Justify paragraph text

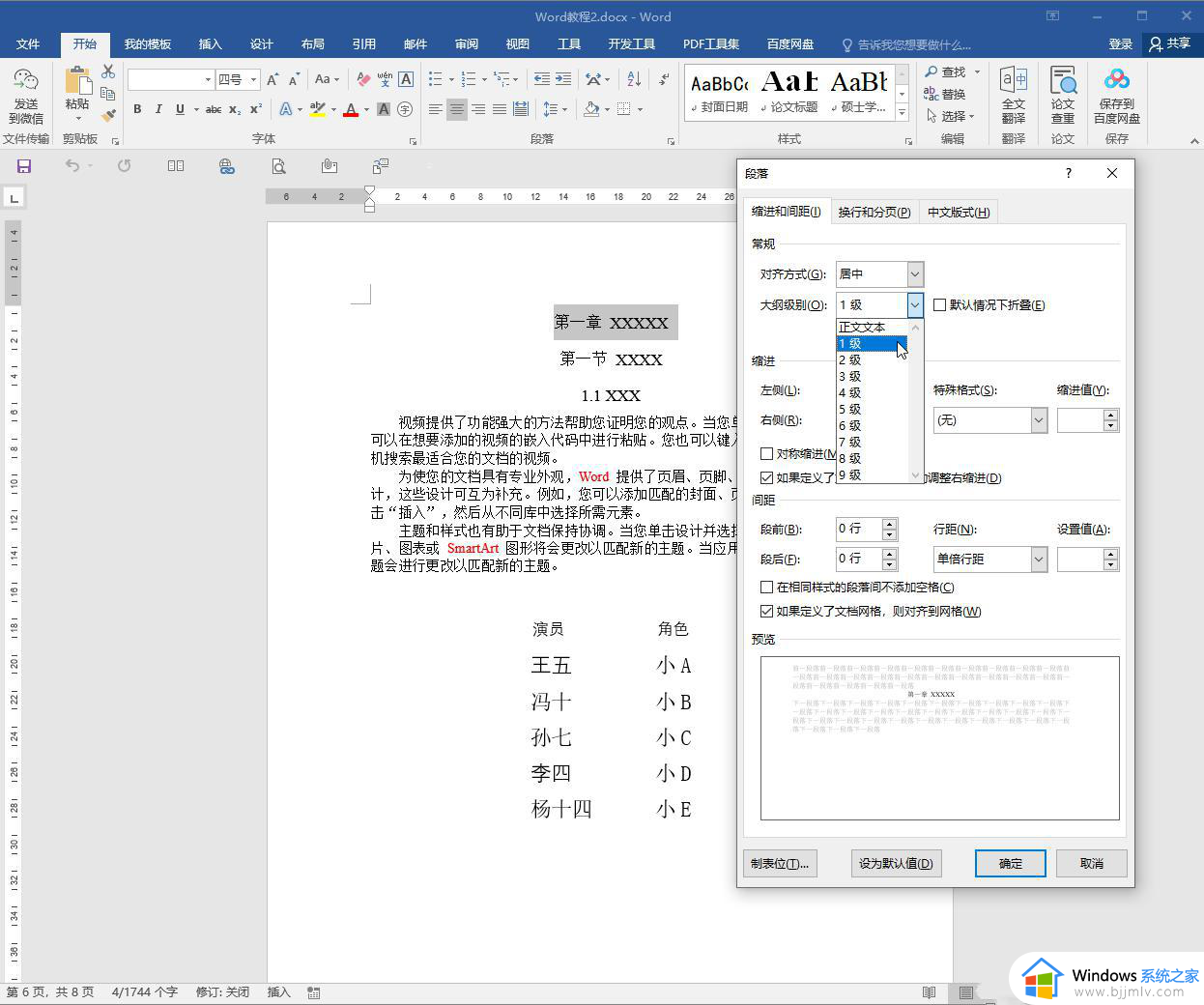point(500,109)
